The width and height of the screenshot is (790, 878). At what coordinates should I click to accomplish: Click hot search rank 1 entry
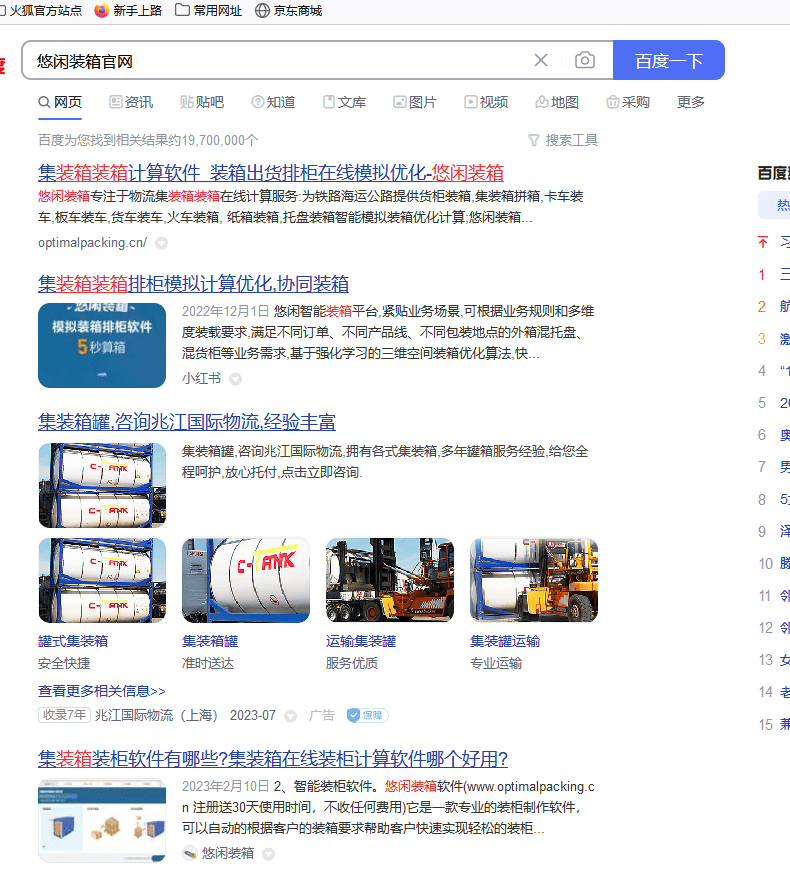(x=785, y=274)
